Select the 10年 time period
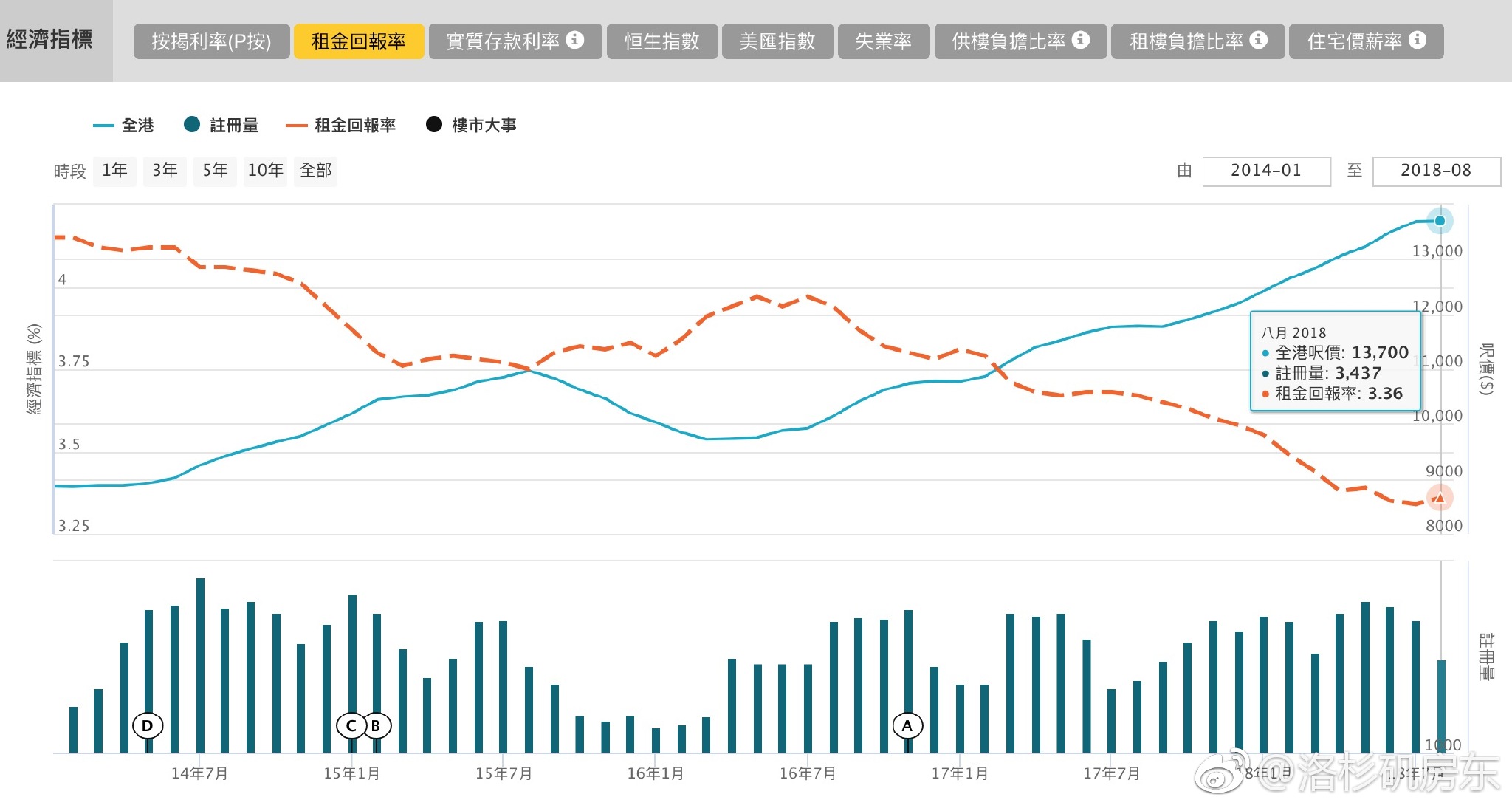 click(265, 171)
